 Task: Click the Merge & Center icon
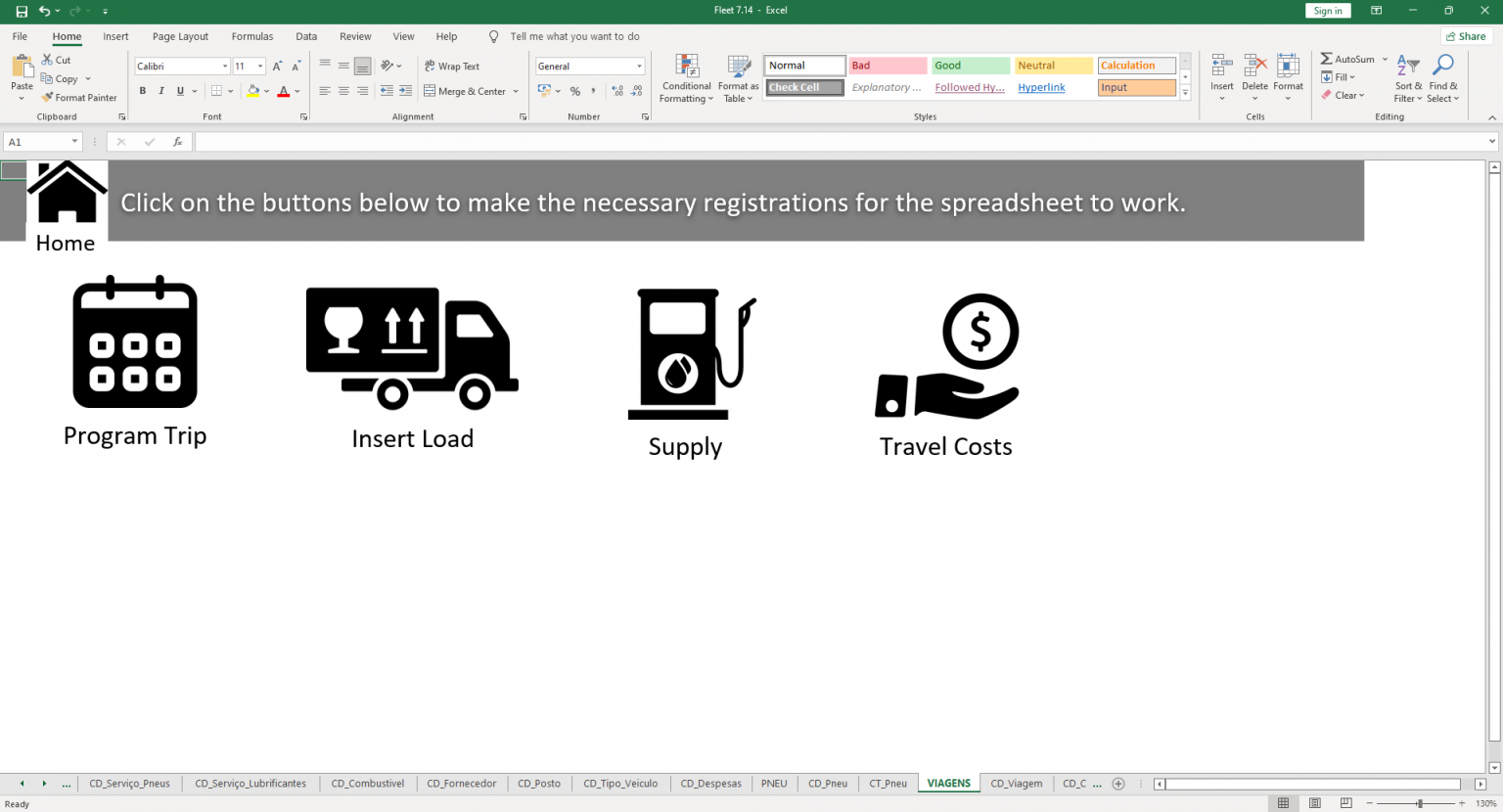tap(431, 90)
